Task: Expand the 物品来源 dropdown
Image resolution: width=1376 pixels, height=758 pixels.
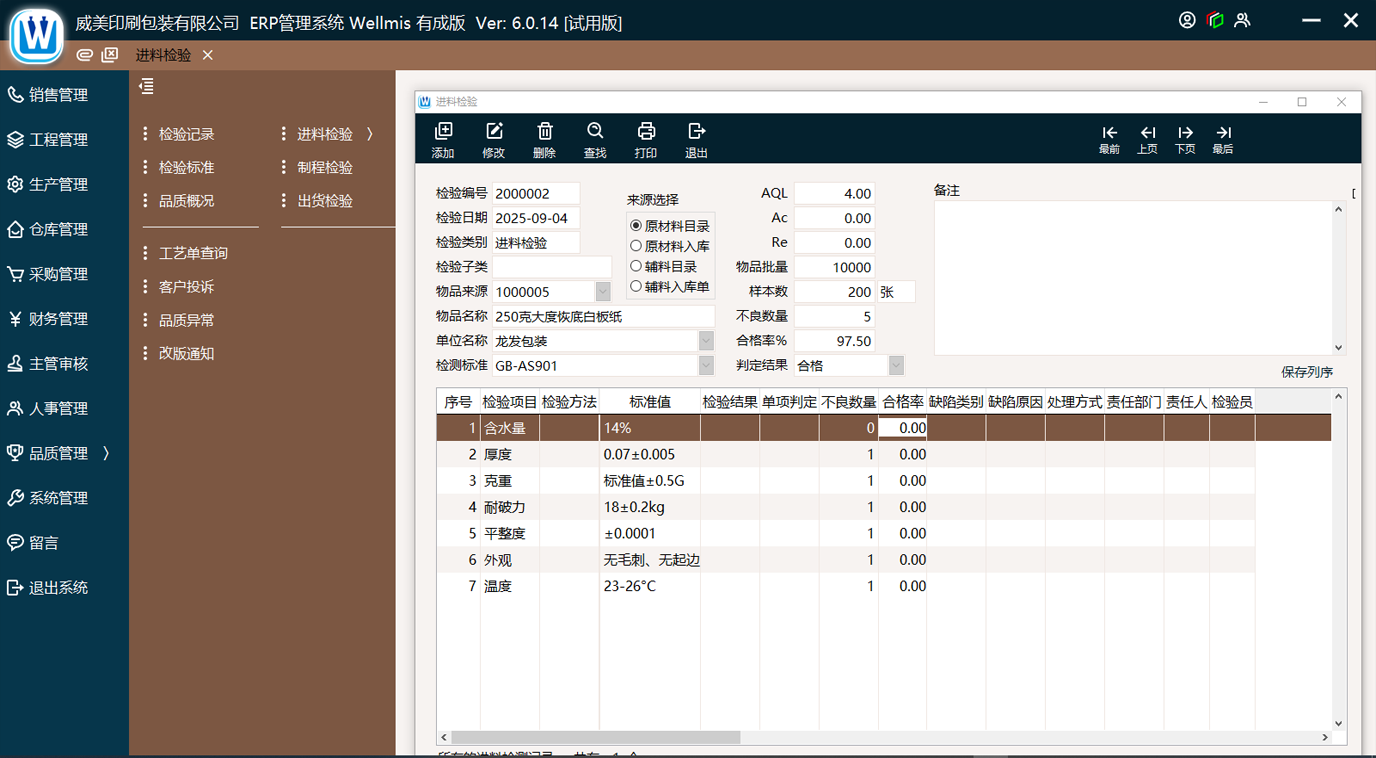Action: [x=603, y=292]
